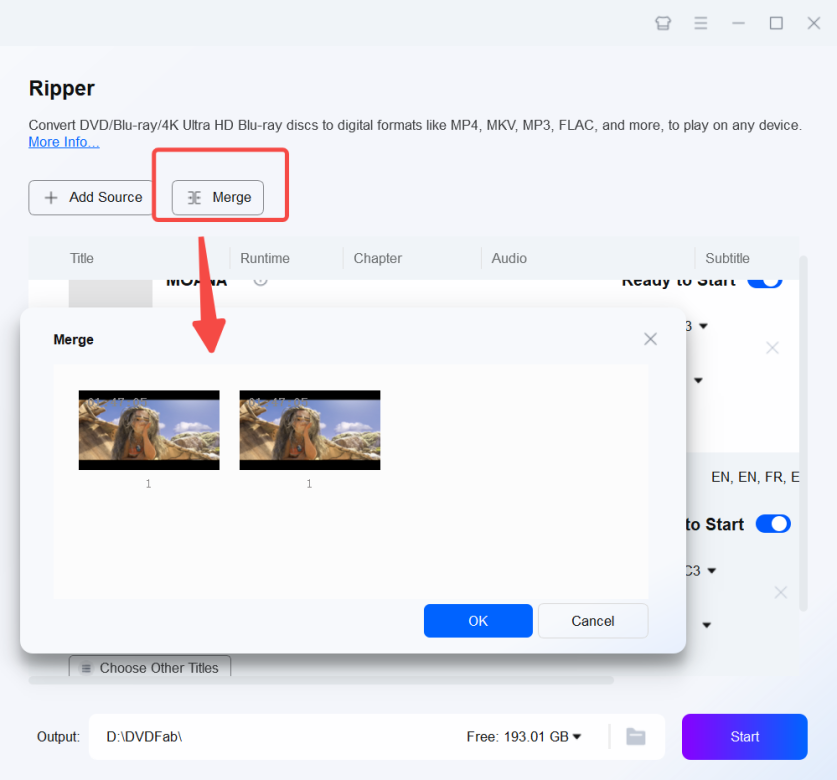Click the Audio column header
837x780 pixels.
point(509,258)
